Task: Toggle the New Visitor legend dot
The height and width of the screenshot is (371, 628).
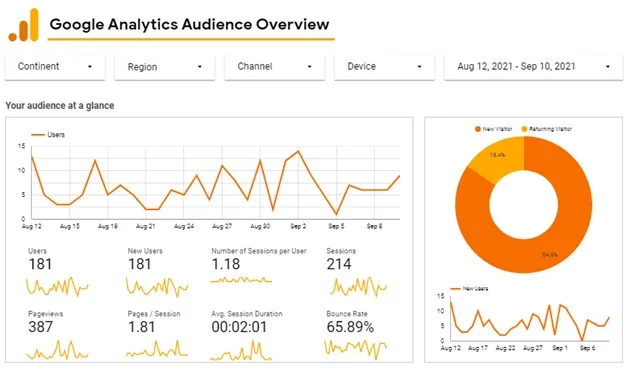Action: 477,129
